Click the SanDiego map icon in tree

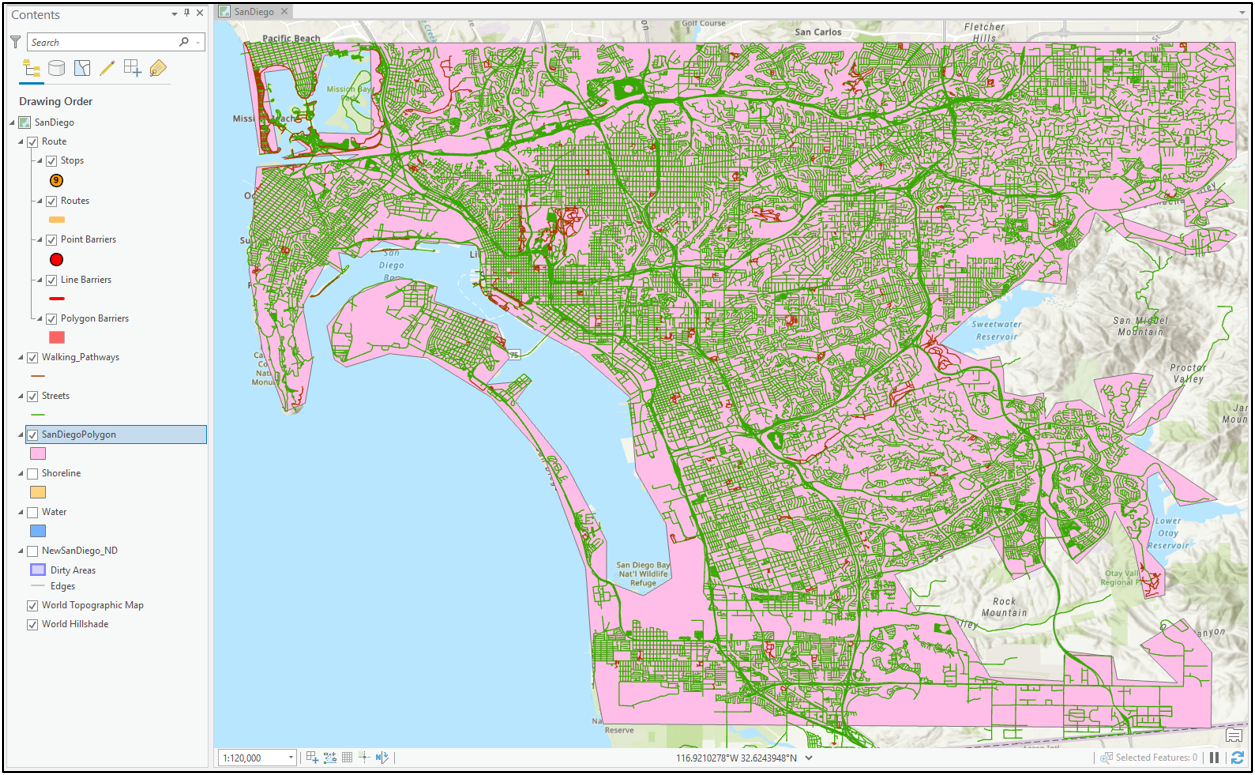25,122
